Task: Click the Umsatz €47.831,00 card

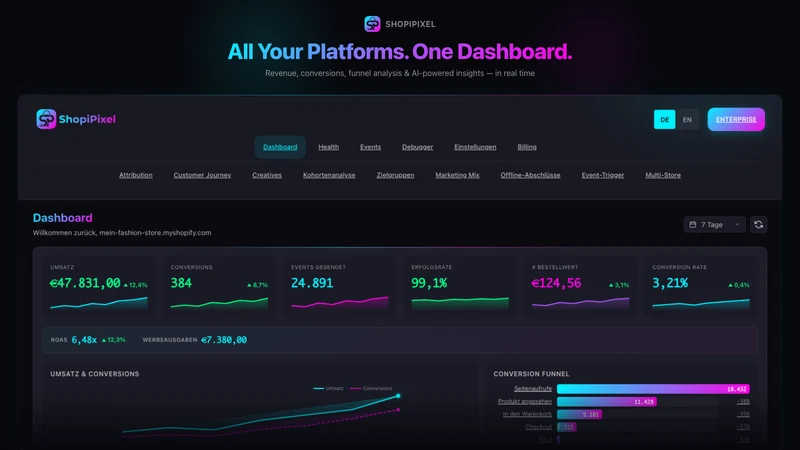Action: (98, 286)
